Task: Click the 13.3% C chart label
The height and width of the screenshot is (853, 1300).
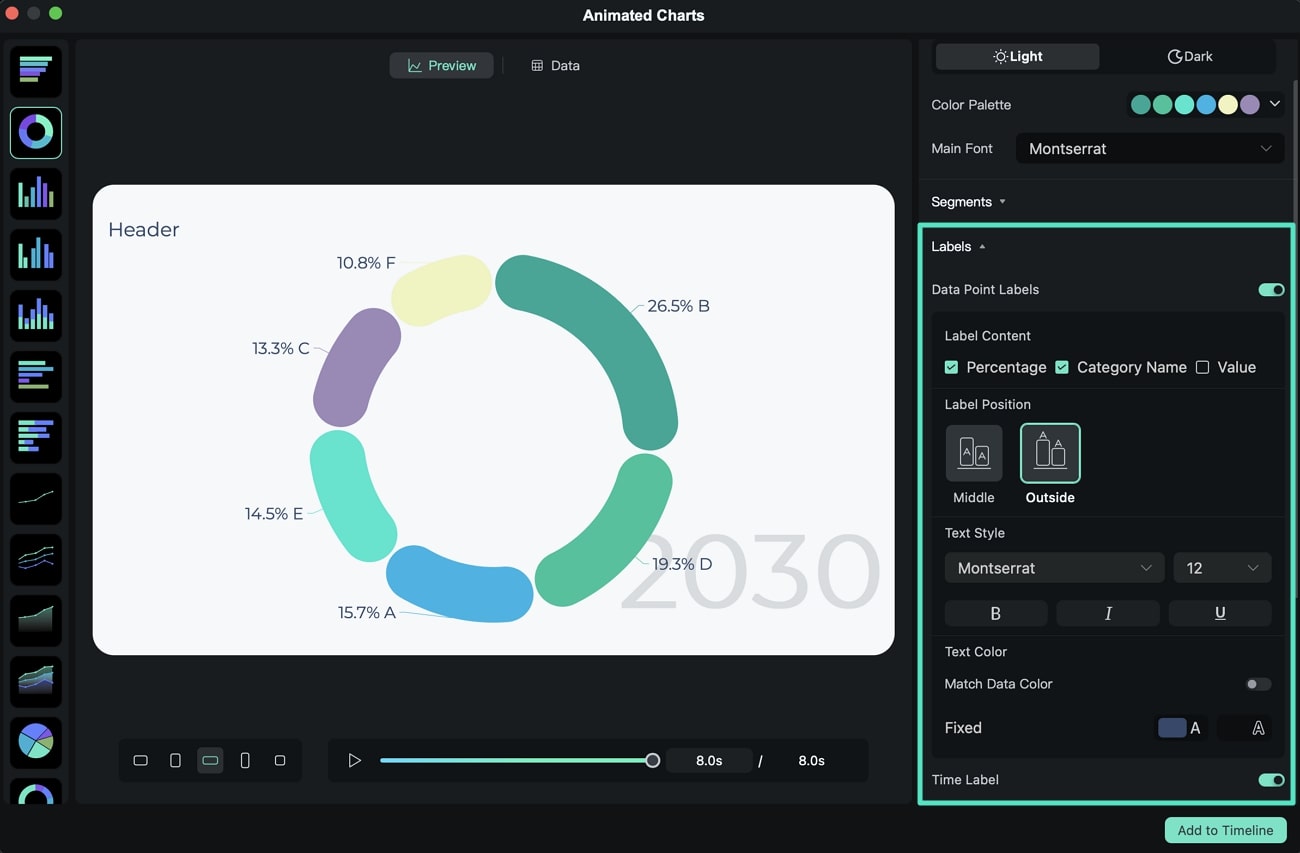Action: coord(281,348)
